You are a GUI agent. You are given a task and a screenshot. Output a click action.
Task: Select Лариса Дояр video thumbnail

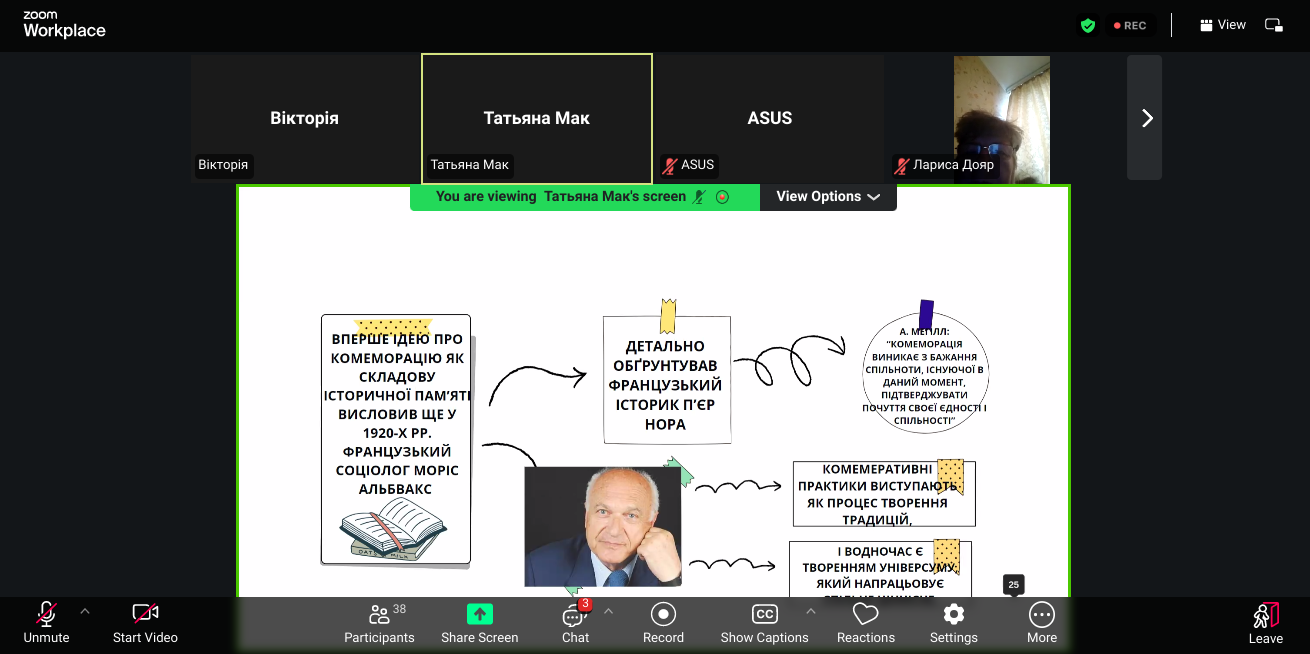(x=1001, y=118)
